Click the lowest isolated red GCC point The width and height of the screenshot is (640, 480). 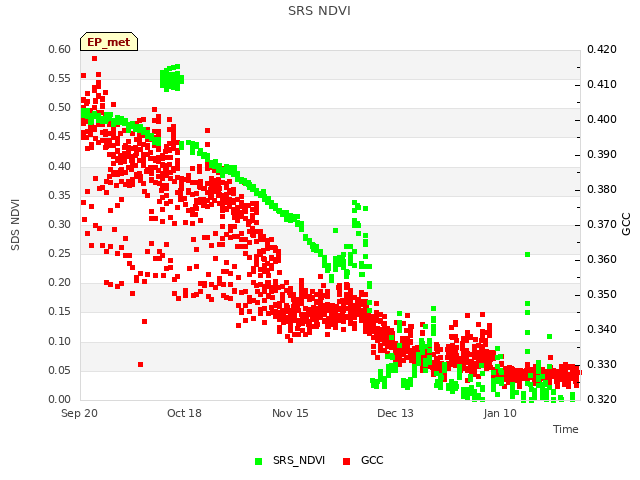point(140,364)
